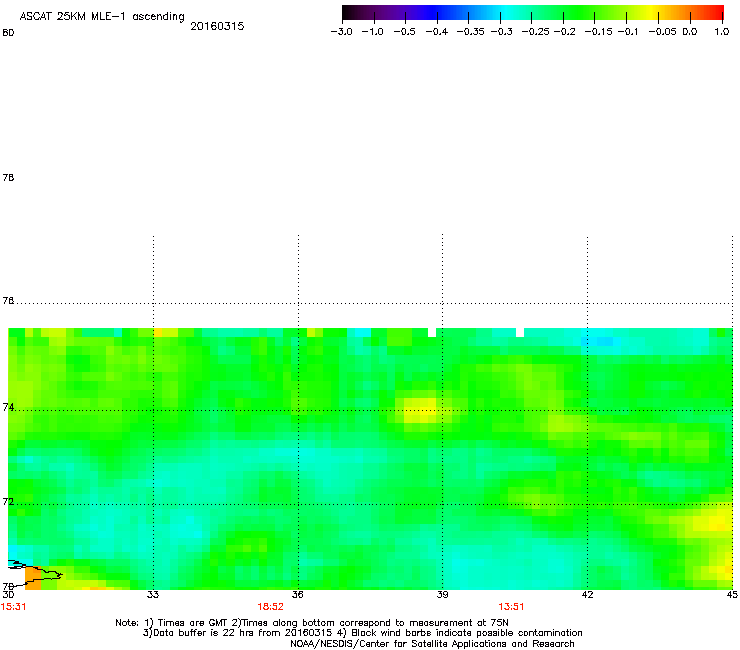Click the longitude label 39
This screenshot has height=650, width=740.
442,595
